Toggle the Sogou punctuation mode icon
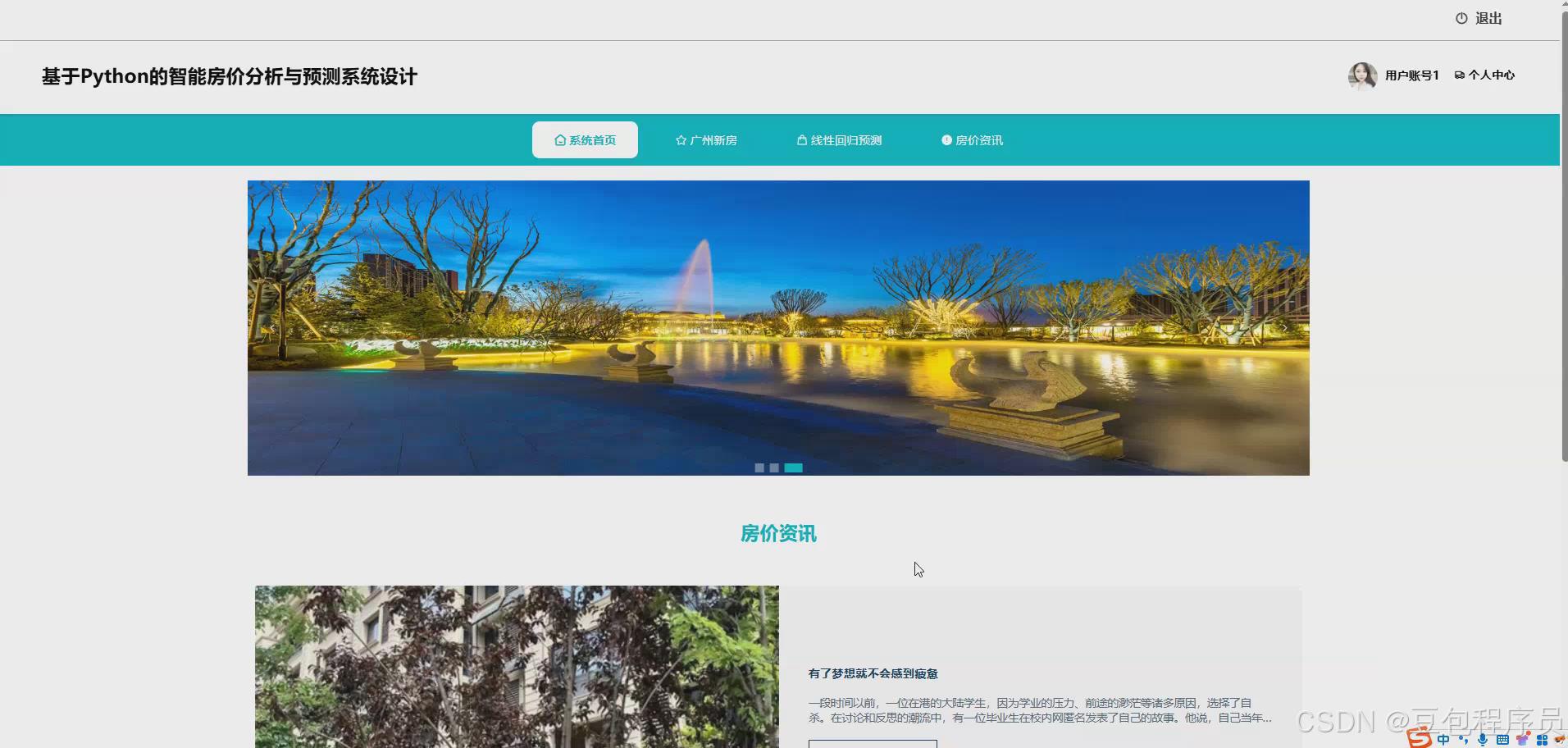Viewport: 1568px width, 748px height. pyautogui.click(x=1463, y=740)
